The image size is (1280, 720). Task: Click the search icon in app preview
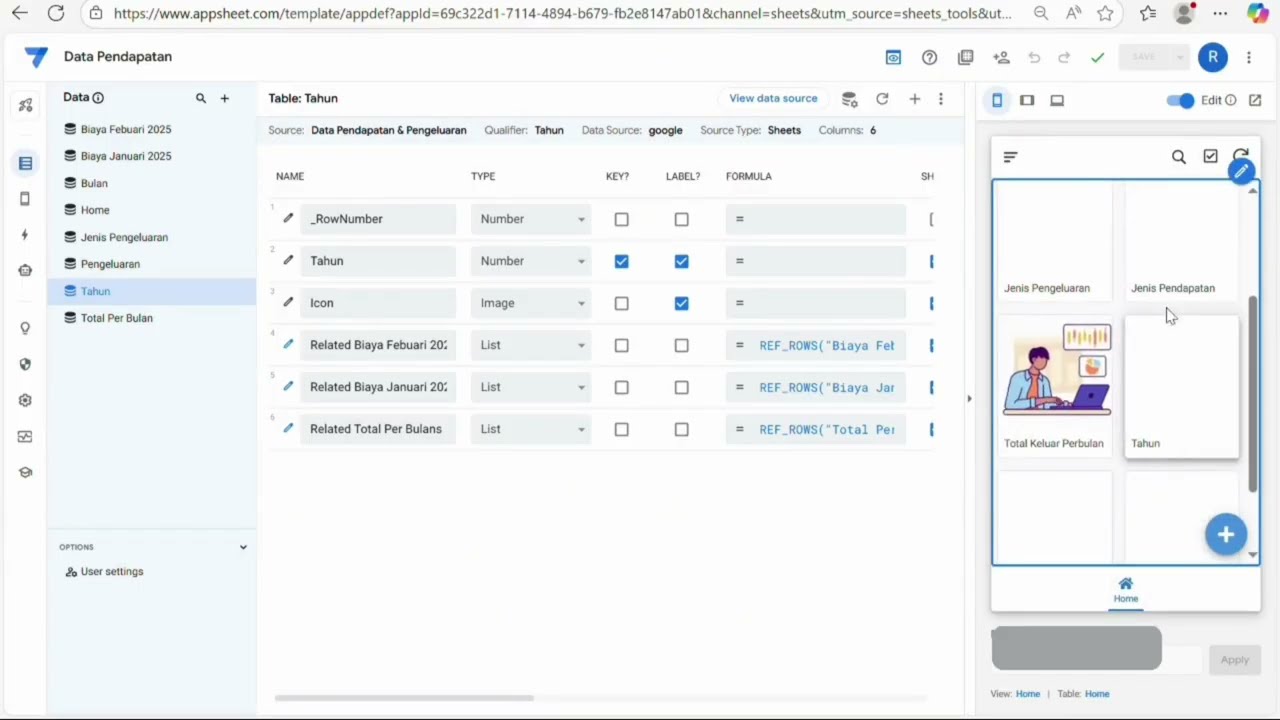[1179, 157]
